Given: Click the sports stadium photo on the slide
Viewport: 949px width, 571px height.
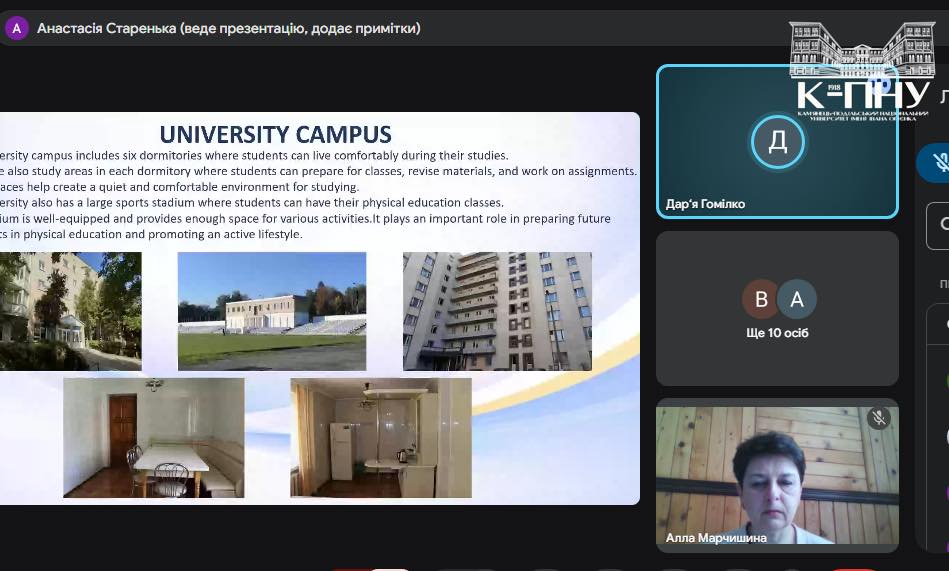Looking at the screenshot, I should pos(271,311).
